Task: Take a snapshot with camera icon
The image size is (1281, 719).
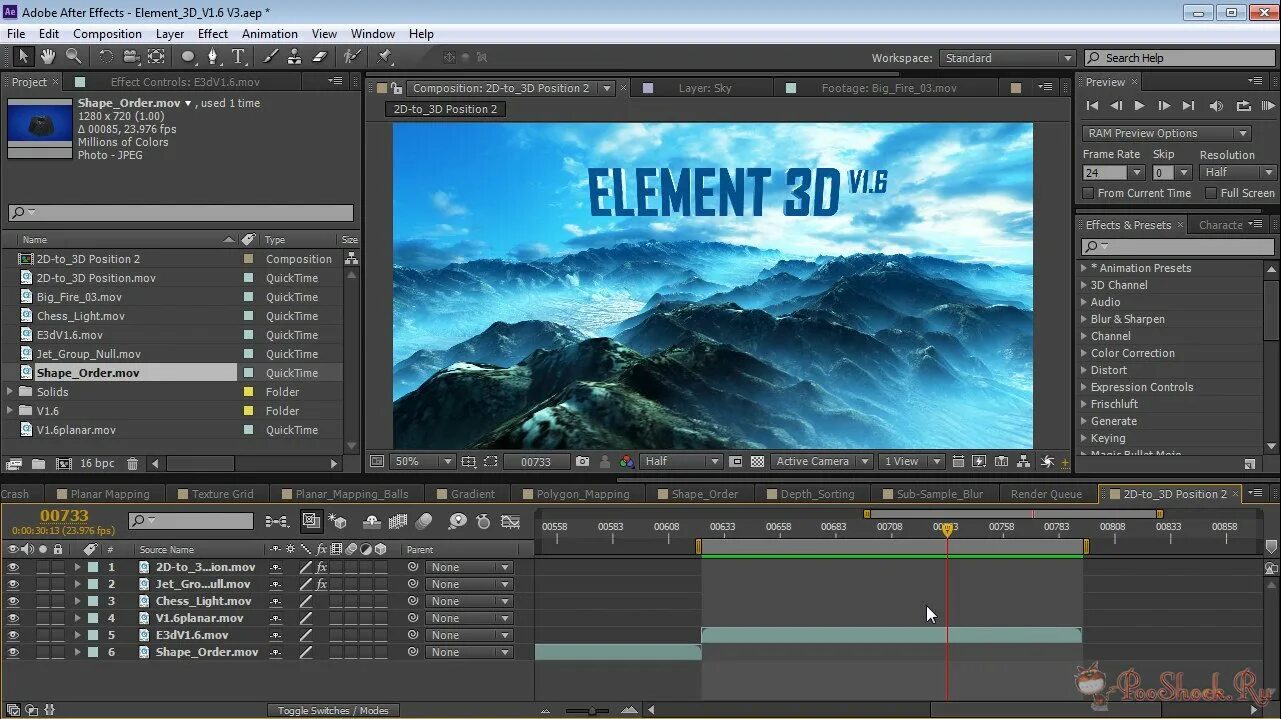Action: (582, 461)
